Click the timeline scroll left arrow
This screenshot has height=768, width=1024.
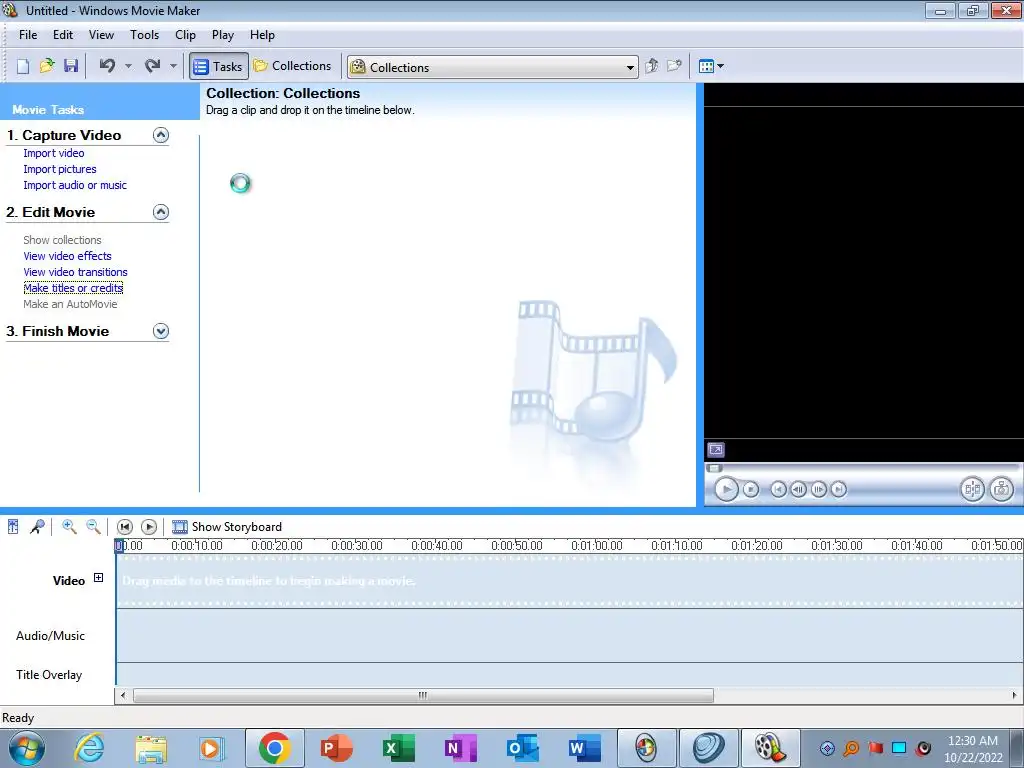pos(123,696)
